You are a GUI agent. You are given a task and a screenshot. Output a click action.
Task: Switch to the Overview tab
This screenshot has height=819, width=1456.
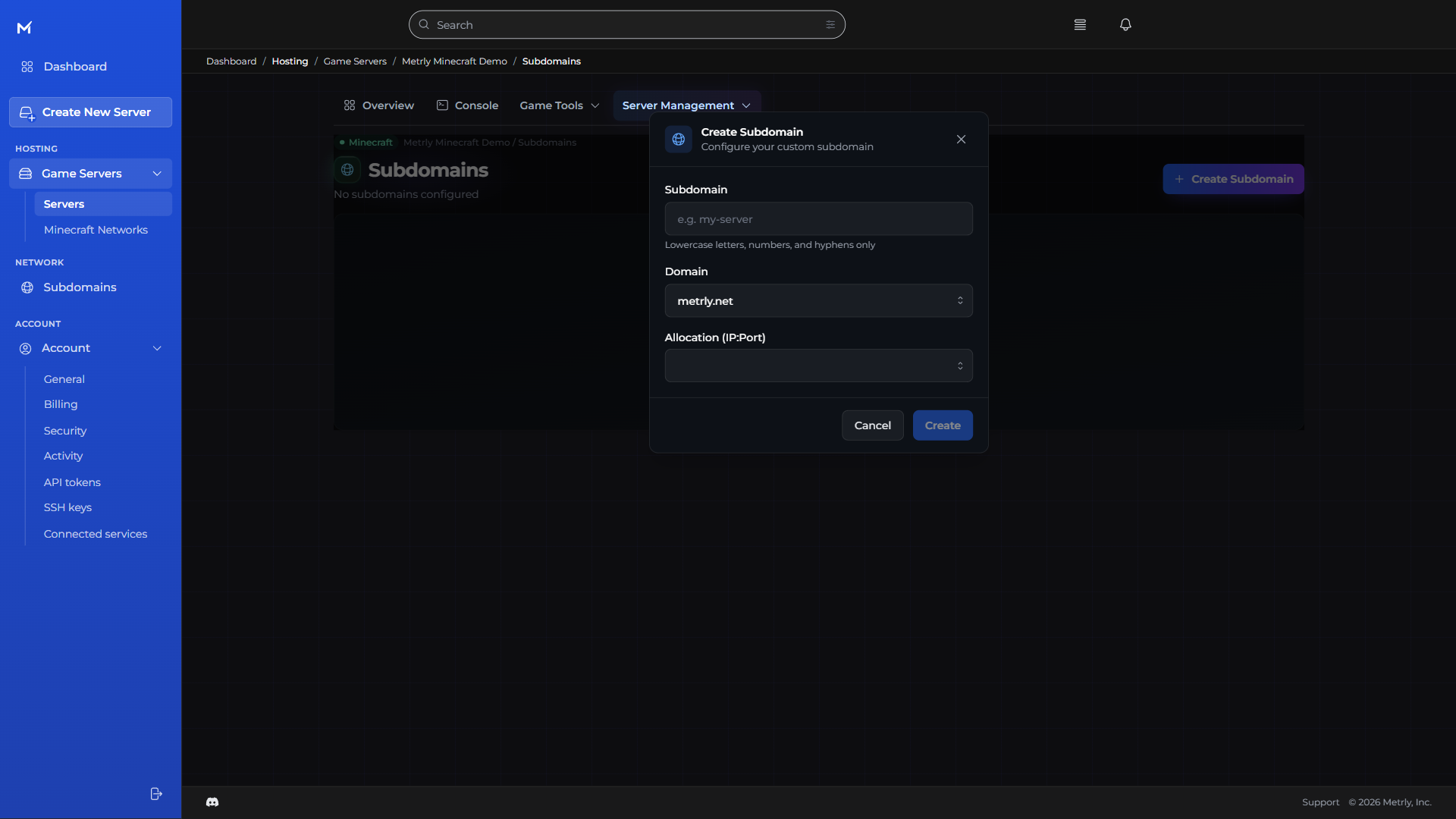378,105
